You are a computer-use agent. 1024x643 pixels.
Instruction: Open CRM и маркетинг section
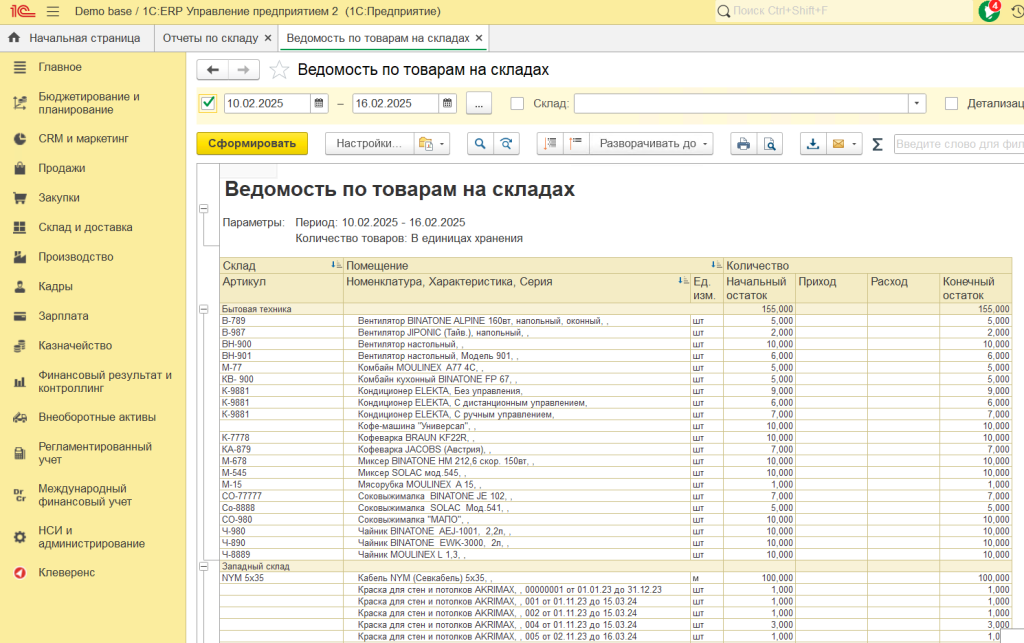[83, 138]
